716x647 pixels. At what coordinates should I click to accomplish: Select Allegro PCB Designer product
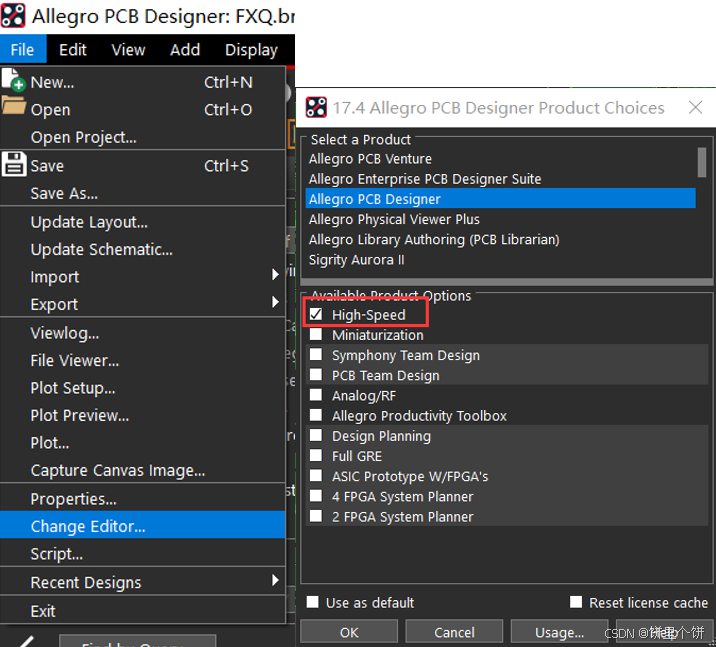(500, 199)
